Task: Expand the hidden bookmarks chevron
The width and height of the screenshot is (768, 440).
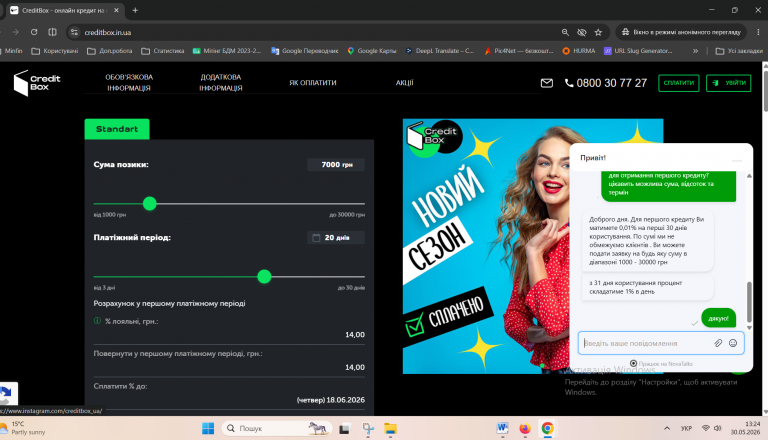Action: coord(695,51)
